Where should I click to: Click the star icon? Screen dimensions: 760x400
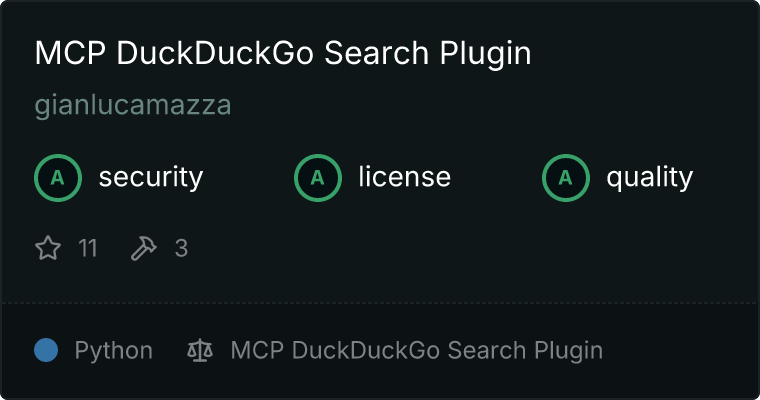pyautogui.click(x=48, y=248)
